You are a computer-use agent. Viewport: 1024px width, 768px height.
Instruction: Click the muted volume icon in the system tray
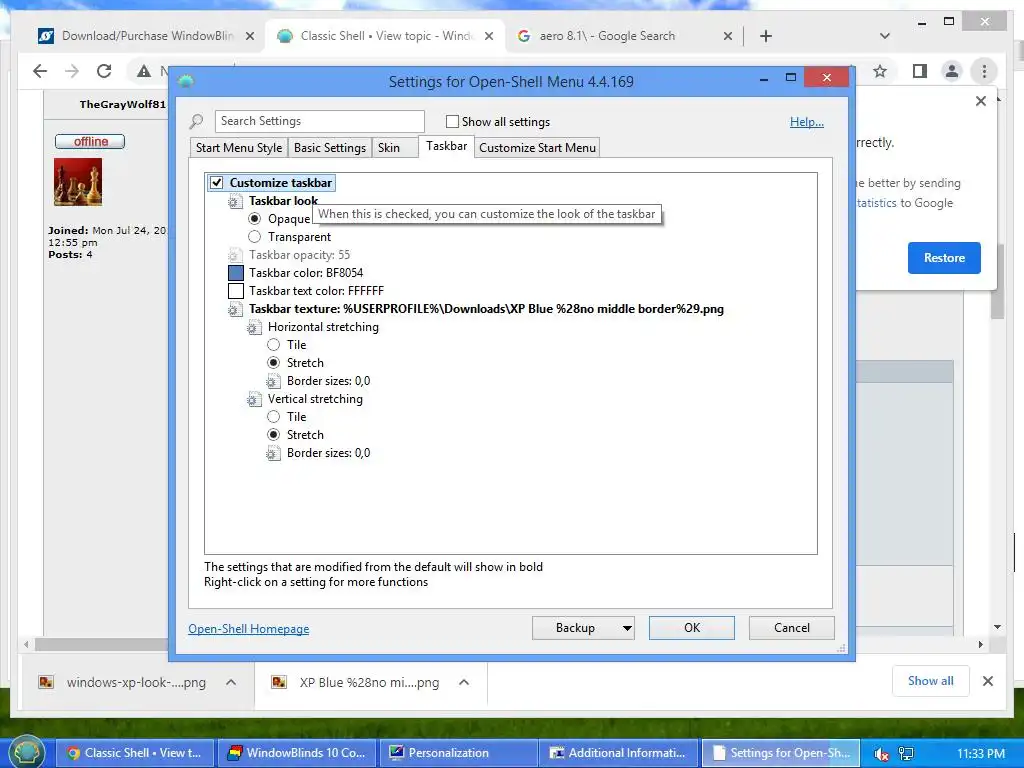coord(881,754)
